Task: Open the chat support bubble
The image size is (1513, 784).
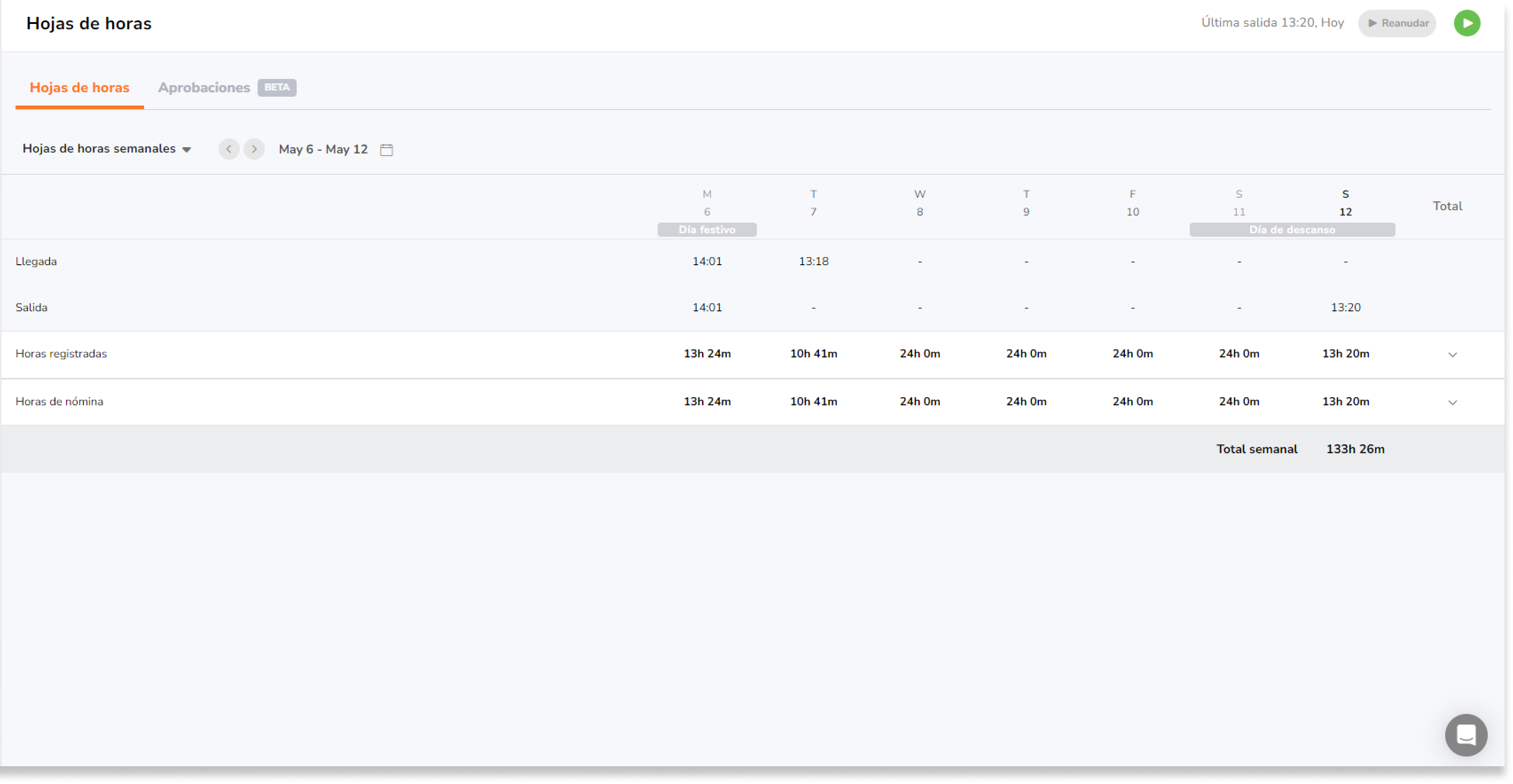Action: tap(1466, 735)
